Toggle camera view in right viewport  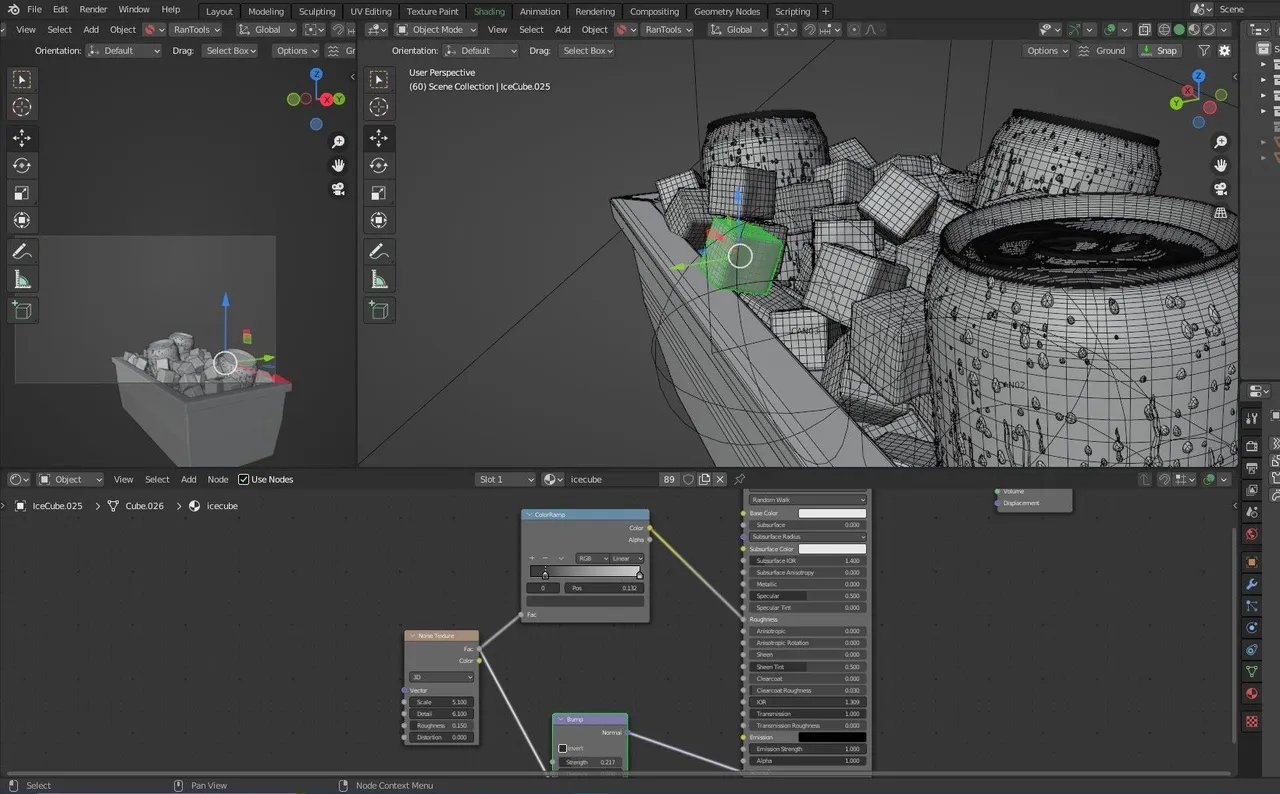point(1221,189)
